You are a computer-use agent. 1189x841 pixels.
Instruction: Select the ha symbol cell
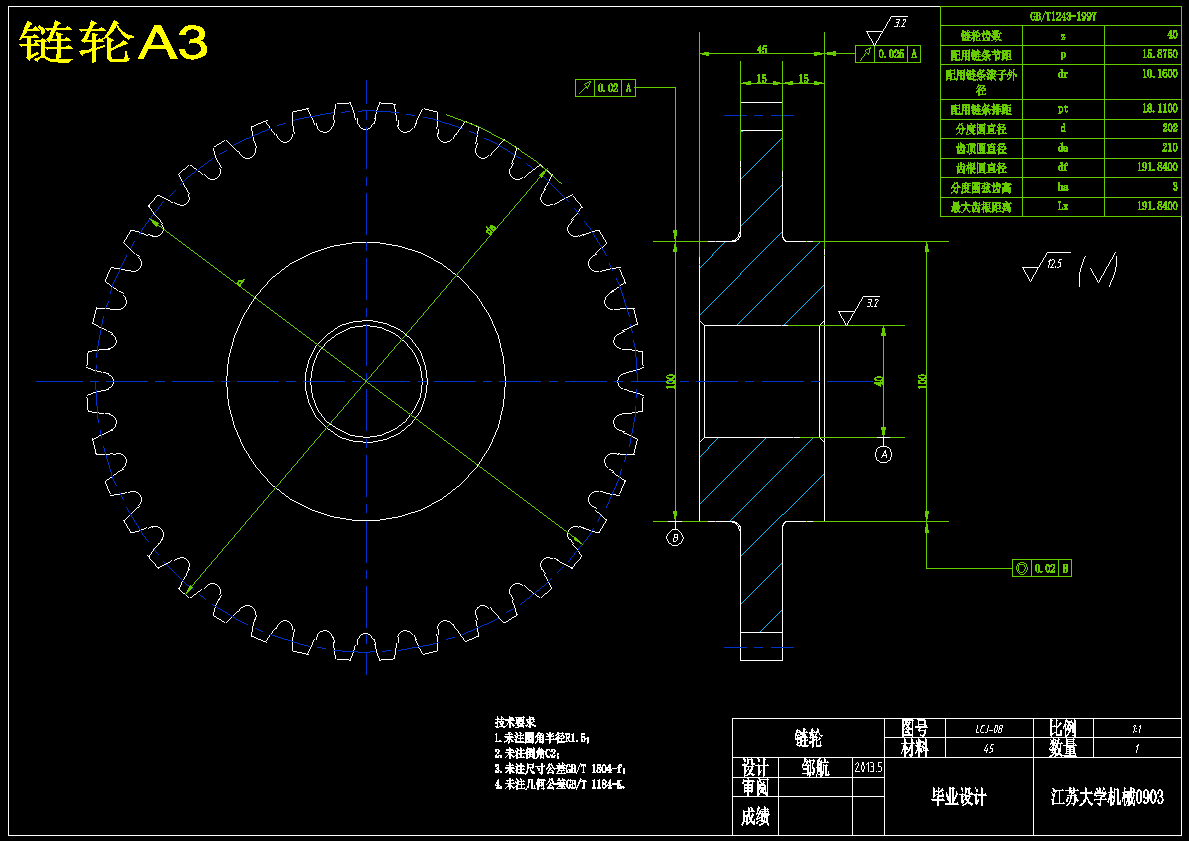1063,187
